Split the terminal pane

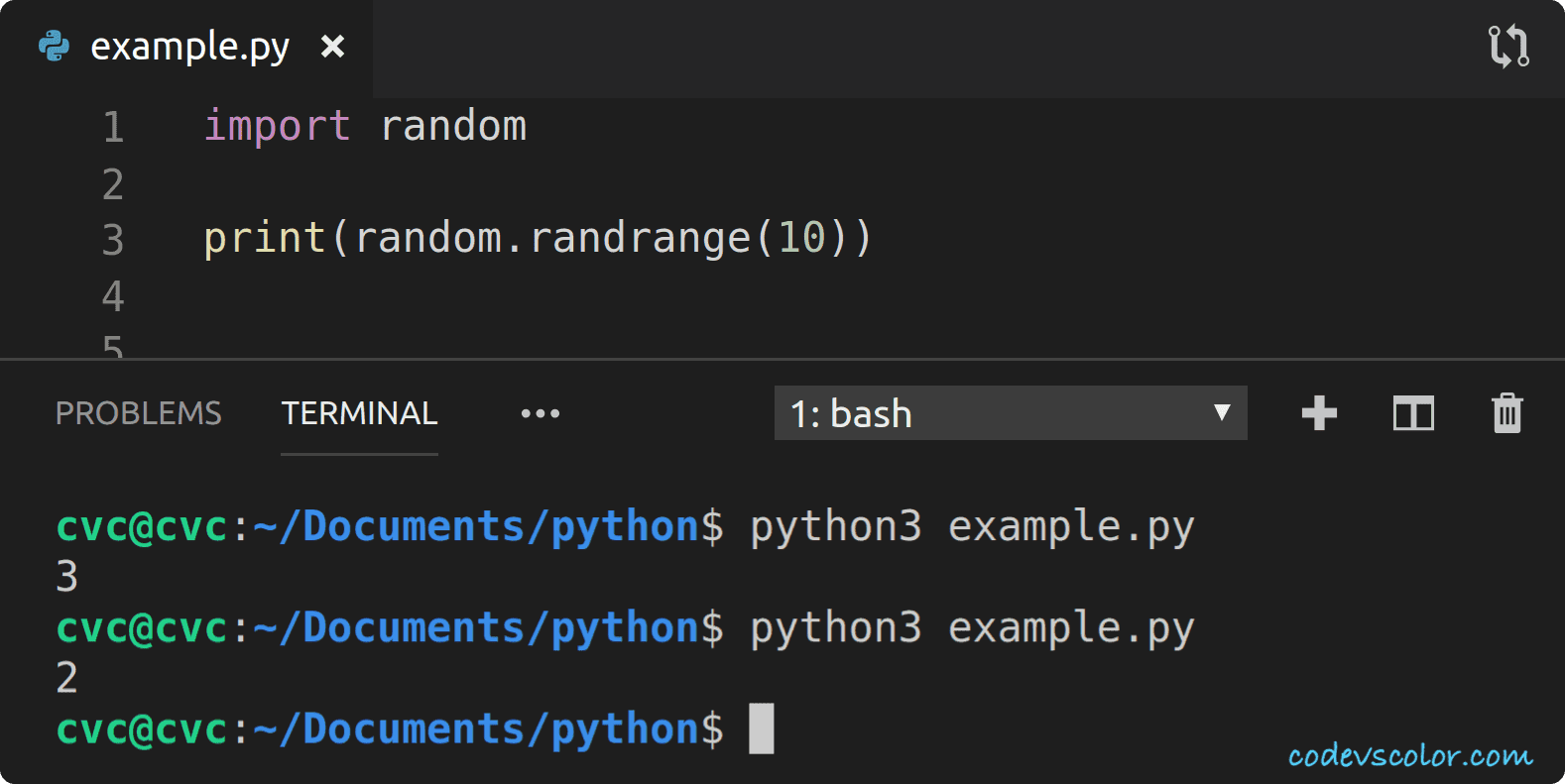pyautogui.click(x=1413, y=413)
